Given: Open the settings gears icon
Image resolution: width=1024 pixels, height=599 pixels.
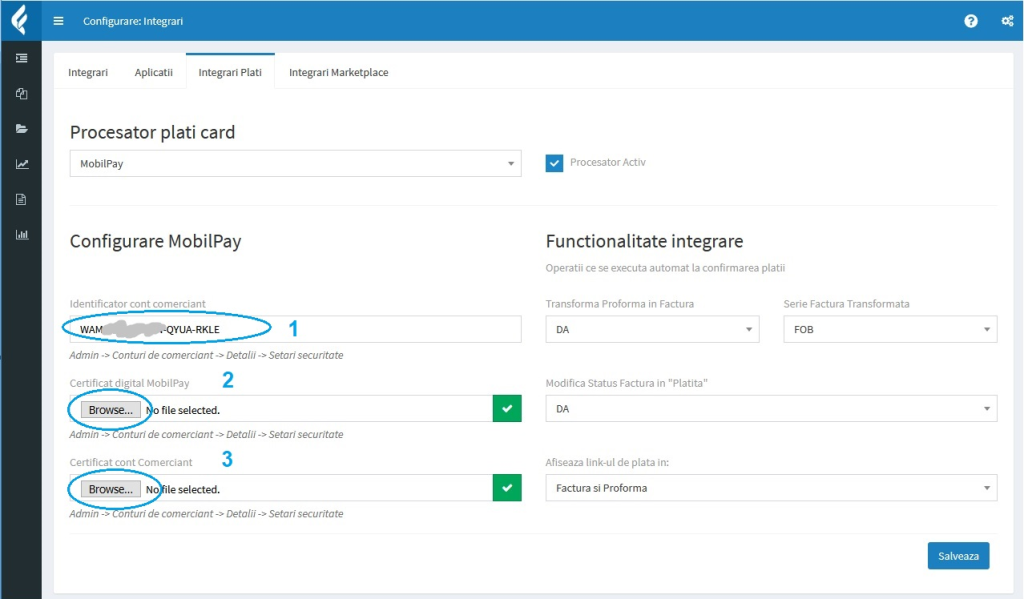Looking at the screenshot, I should click(1007, 21).
